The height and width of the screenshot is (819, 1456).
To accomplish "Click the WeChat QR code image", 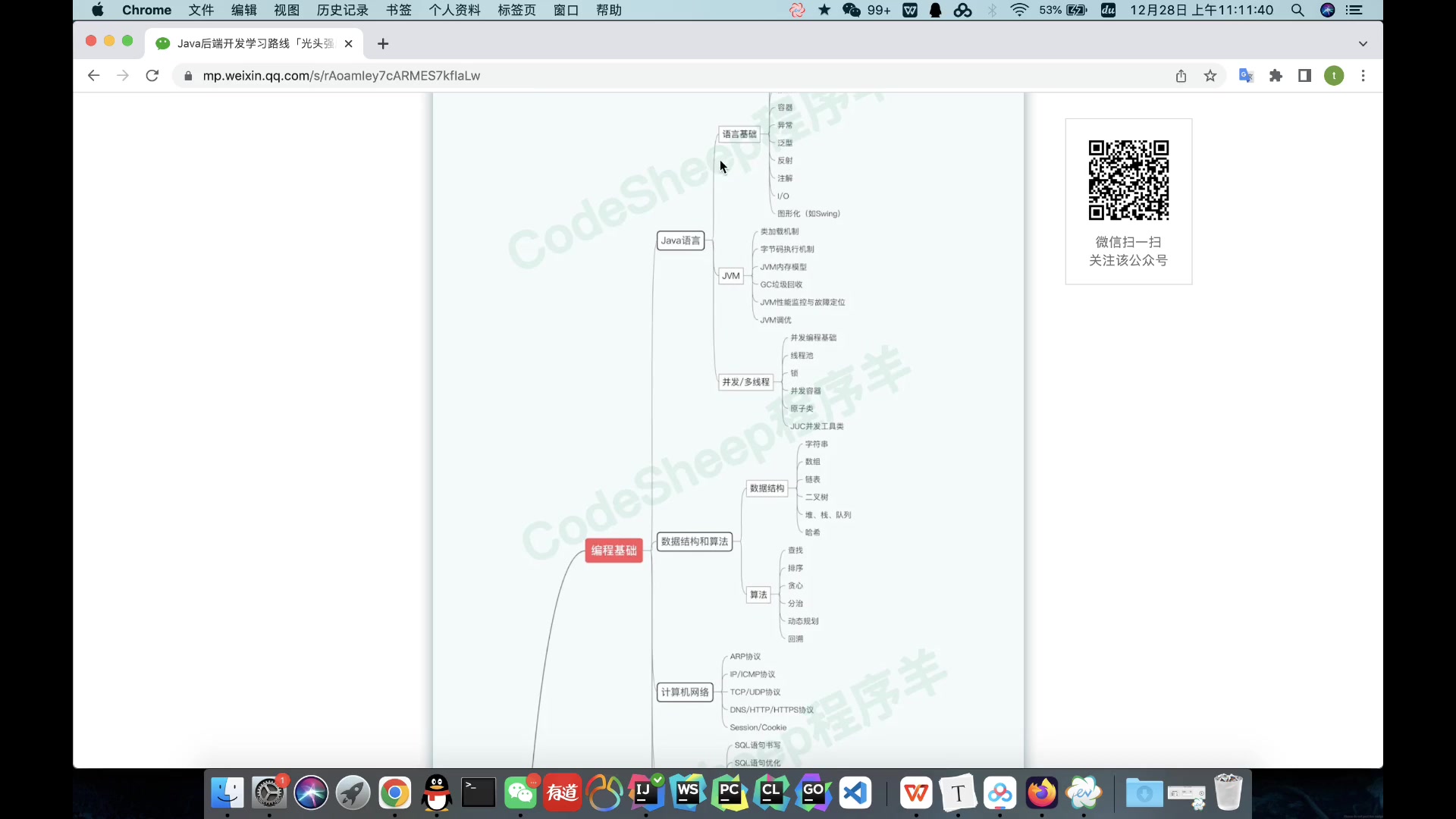I will coord(1128,180).
